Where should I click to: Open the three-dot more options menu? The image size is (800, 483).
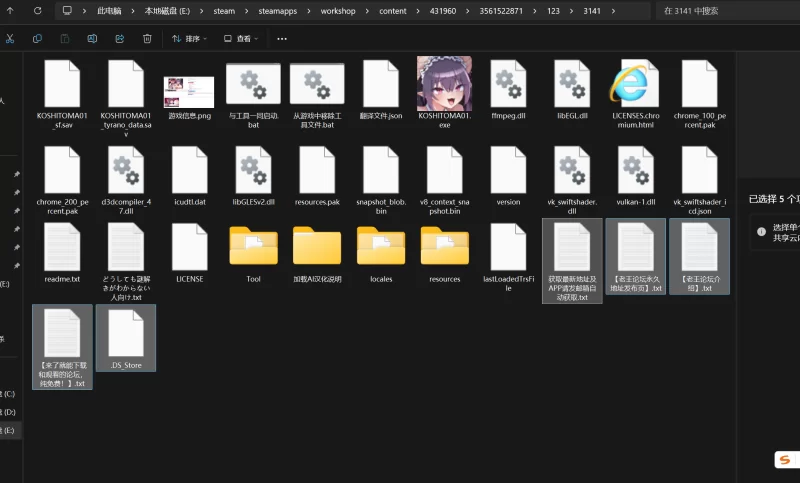tap(282, 39)
